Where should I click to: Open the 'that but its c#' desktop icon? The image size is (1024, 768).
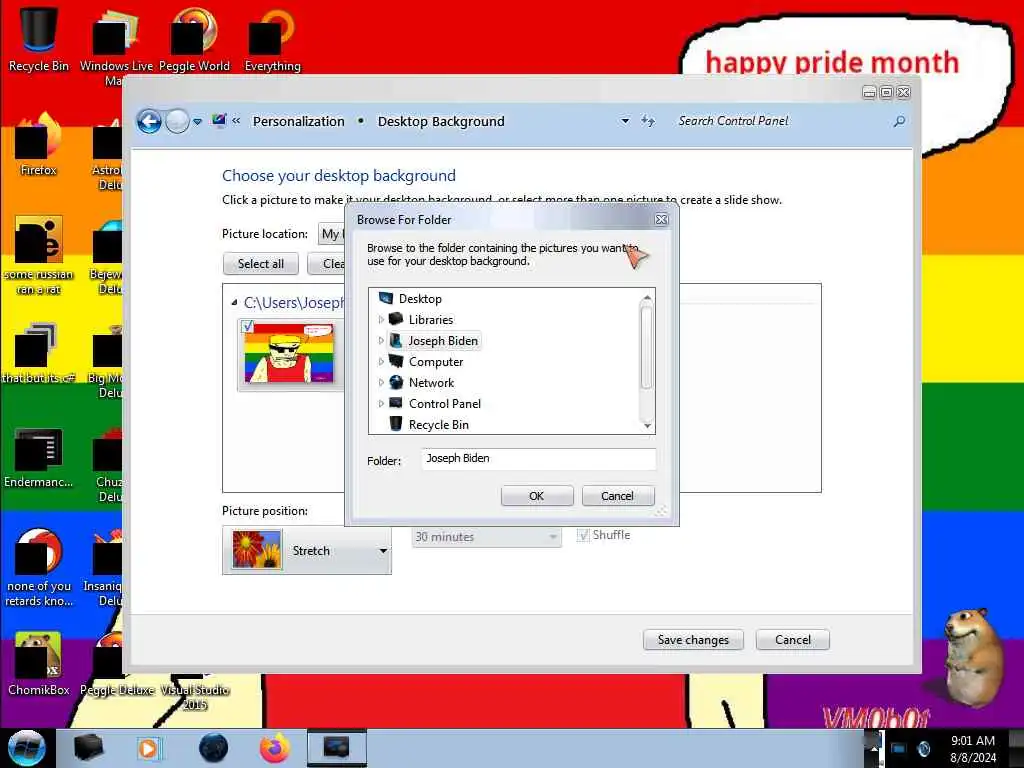point(37,353)
